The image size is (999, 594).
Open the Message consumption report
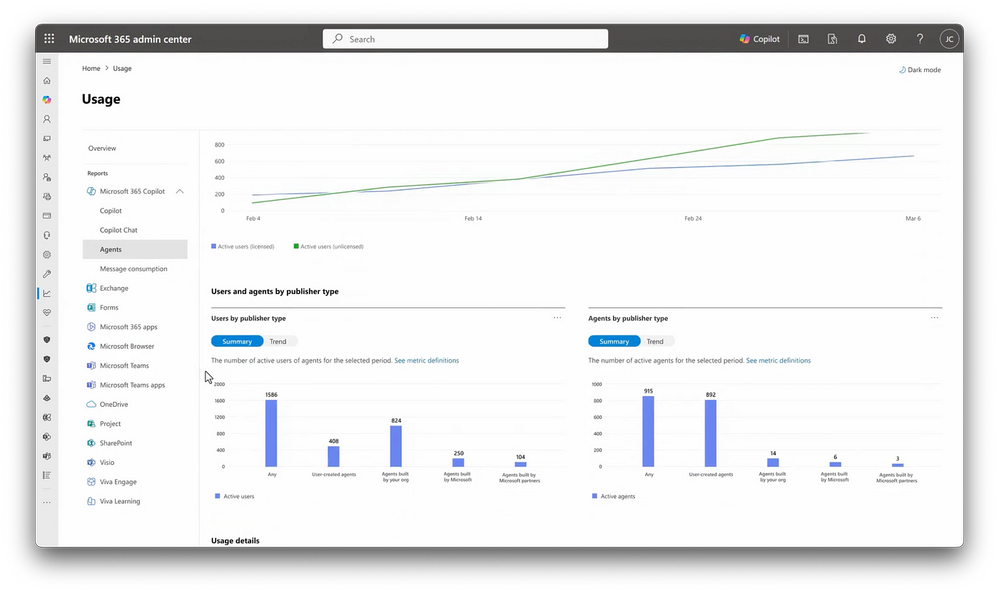tap(135, 269)
